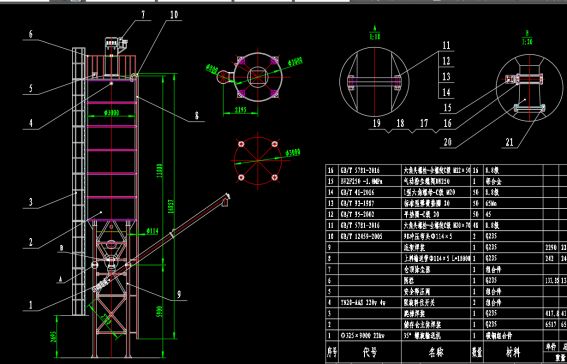
Task: Select GB/T 95-2002 in table row 12
Action: (x=358, y=214)
